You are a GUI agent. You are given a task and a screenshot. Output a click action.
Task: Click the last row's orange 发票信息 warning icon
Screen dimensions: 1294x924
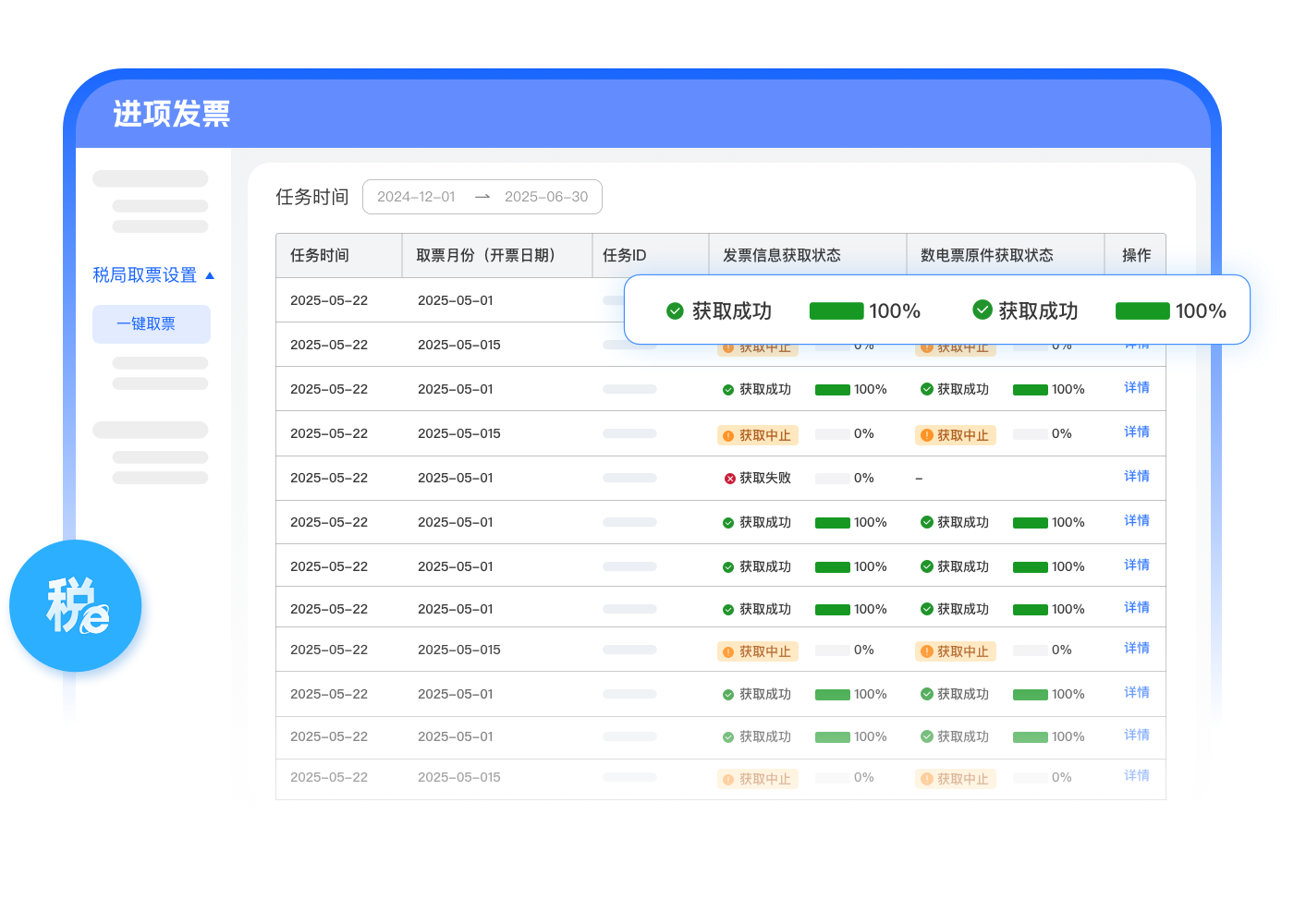pos(728,779)
